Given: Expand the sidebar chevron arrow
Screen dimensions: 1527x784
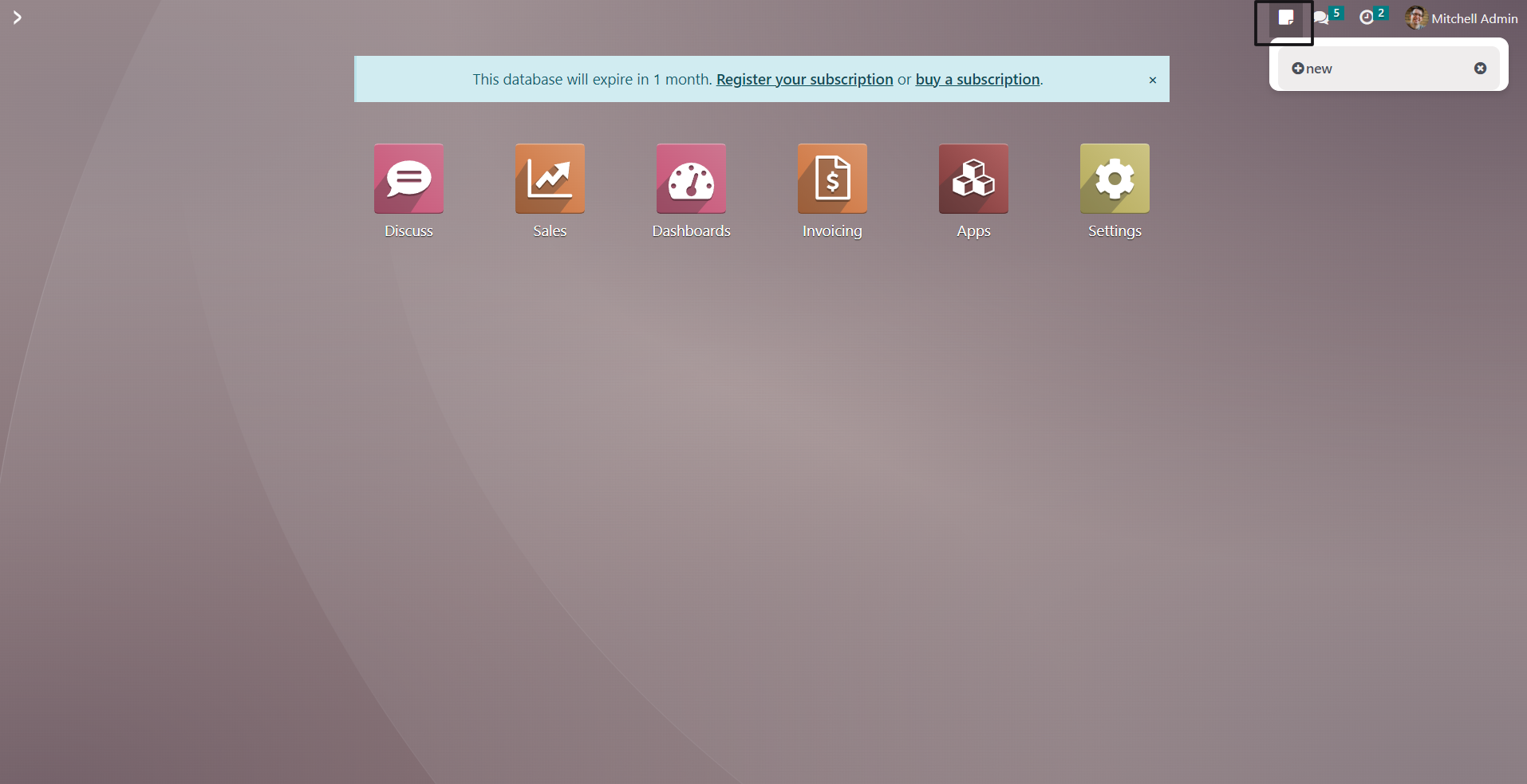Looking at the screenshot, I should point(17,18).
